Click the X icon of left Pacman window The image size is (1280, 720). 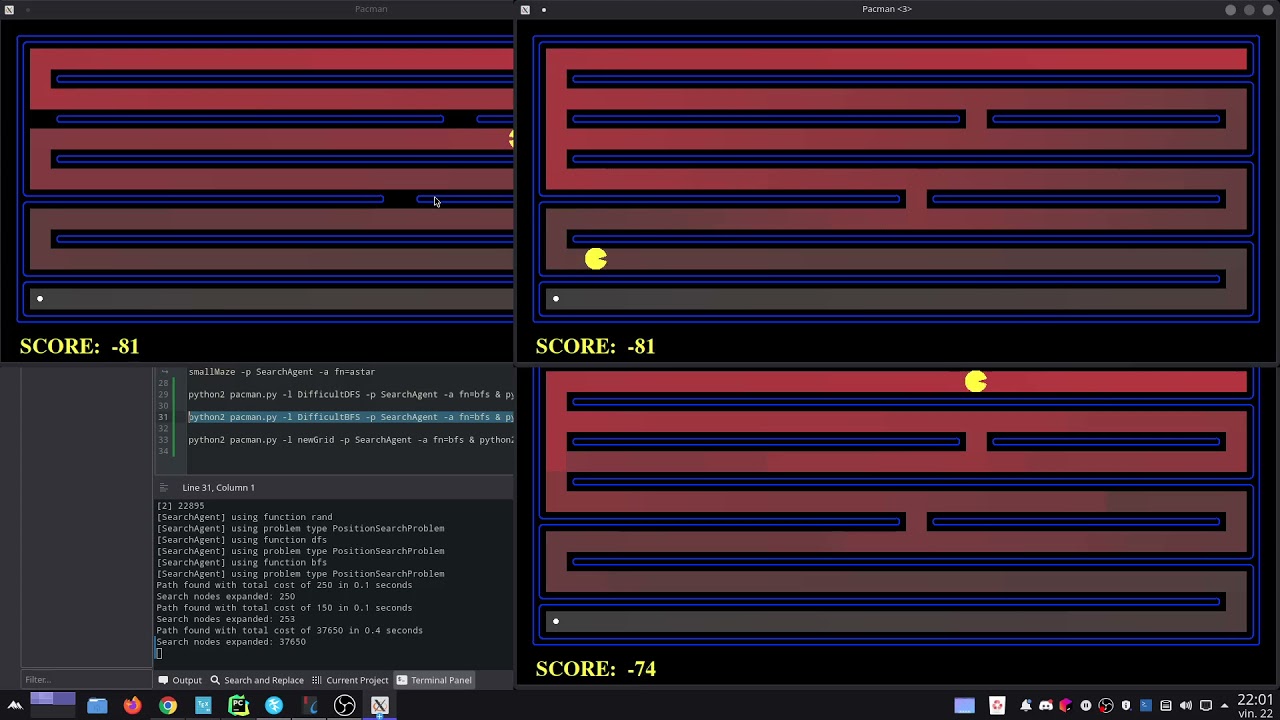(x=9, y=10)
